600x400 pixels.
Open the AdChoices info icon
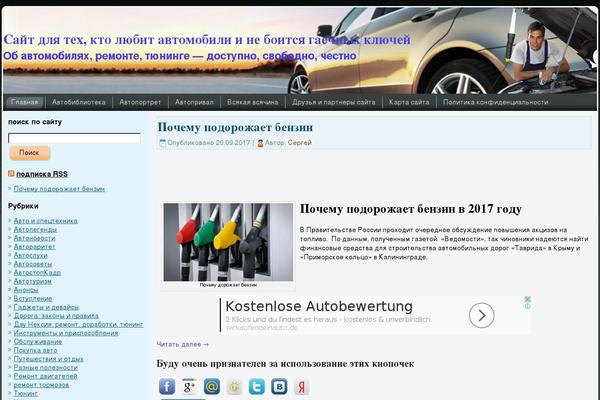click(528, 306)
